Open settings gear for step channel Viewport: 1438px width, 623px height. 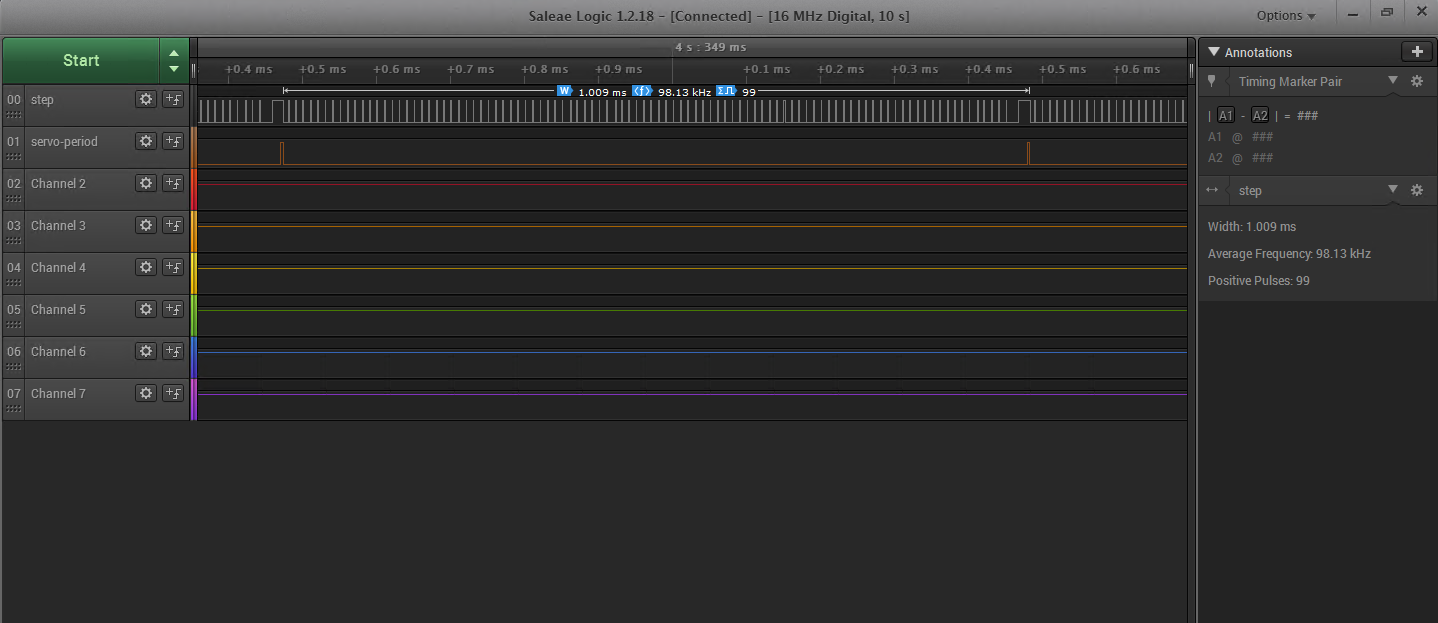[x=146, y=99]
